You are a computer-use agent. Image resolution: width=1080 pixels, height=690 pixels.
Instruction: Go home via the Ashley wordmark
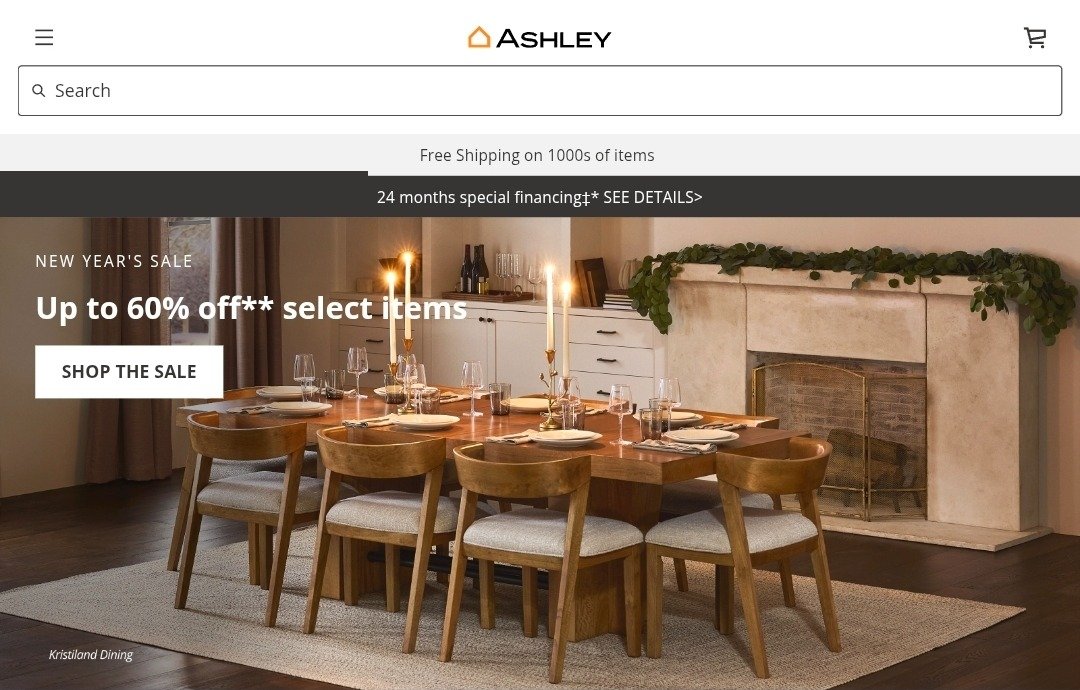[x=553, y=39]
